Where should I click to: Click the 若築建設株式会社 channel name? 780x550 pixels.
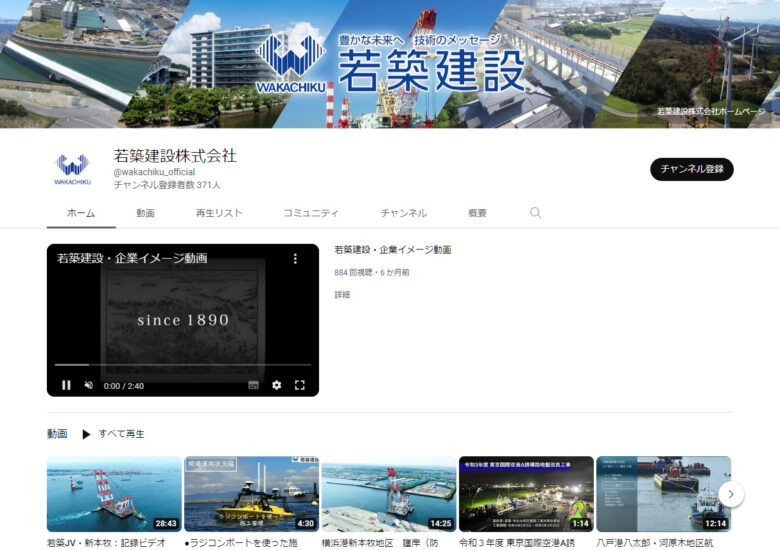point(175,156)
